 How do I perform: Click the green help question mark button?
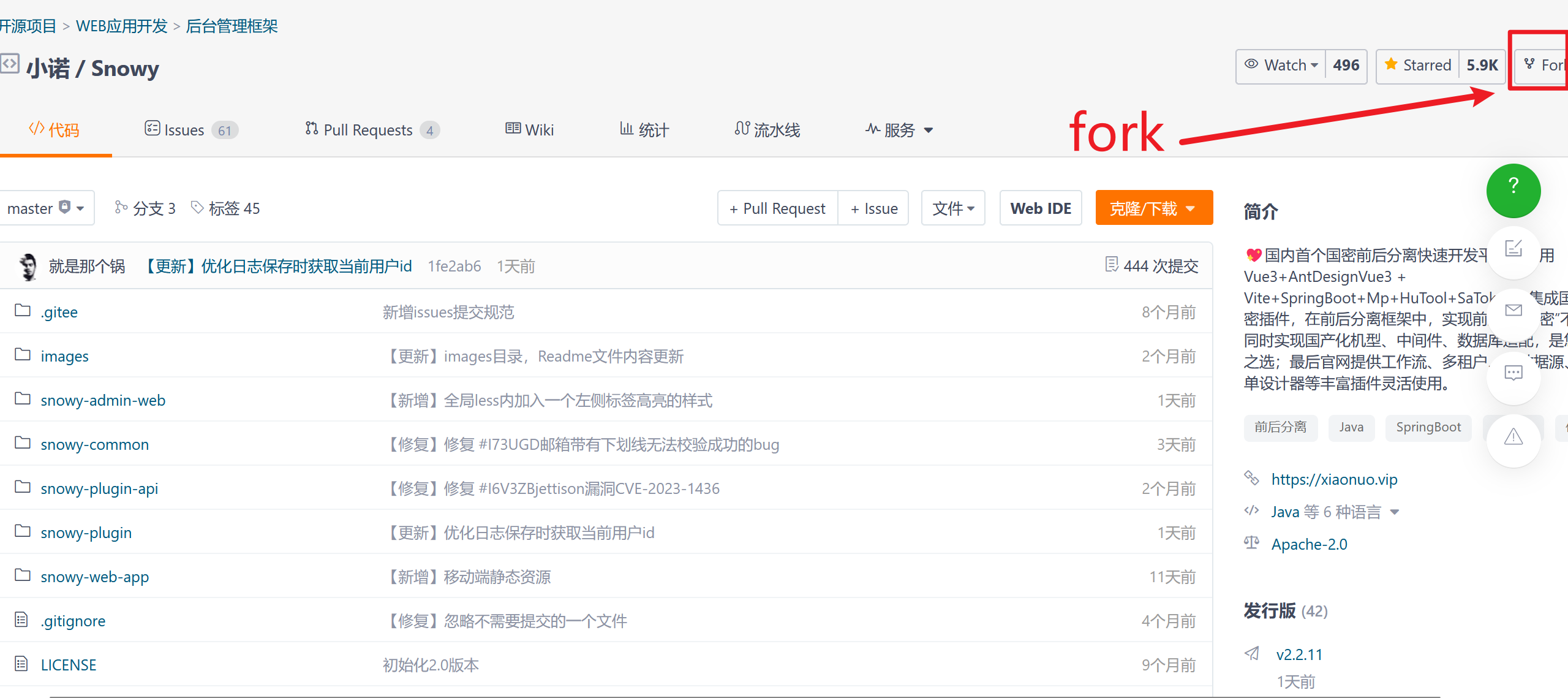tap(1513, 190)
